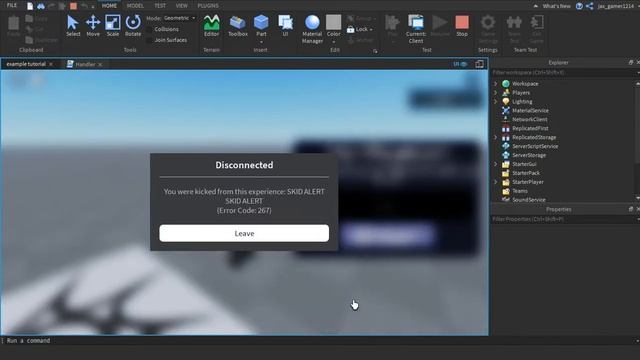The image size is (640, 360).
Task: Click the Run a command bar
Action: 318,340
